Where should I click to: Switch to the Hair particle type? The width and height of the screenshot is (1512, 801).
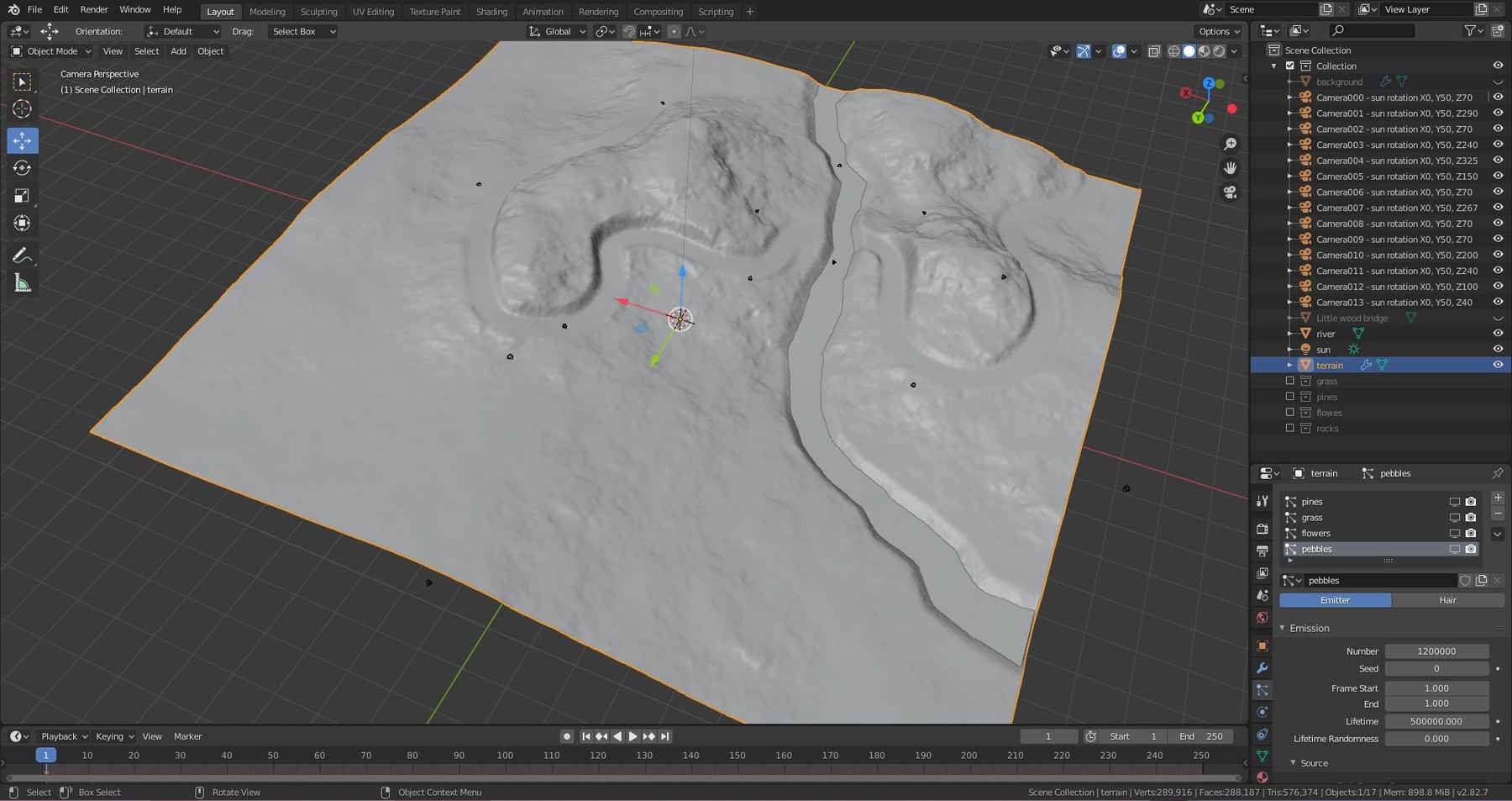click(1446, 599)
